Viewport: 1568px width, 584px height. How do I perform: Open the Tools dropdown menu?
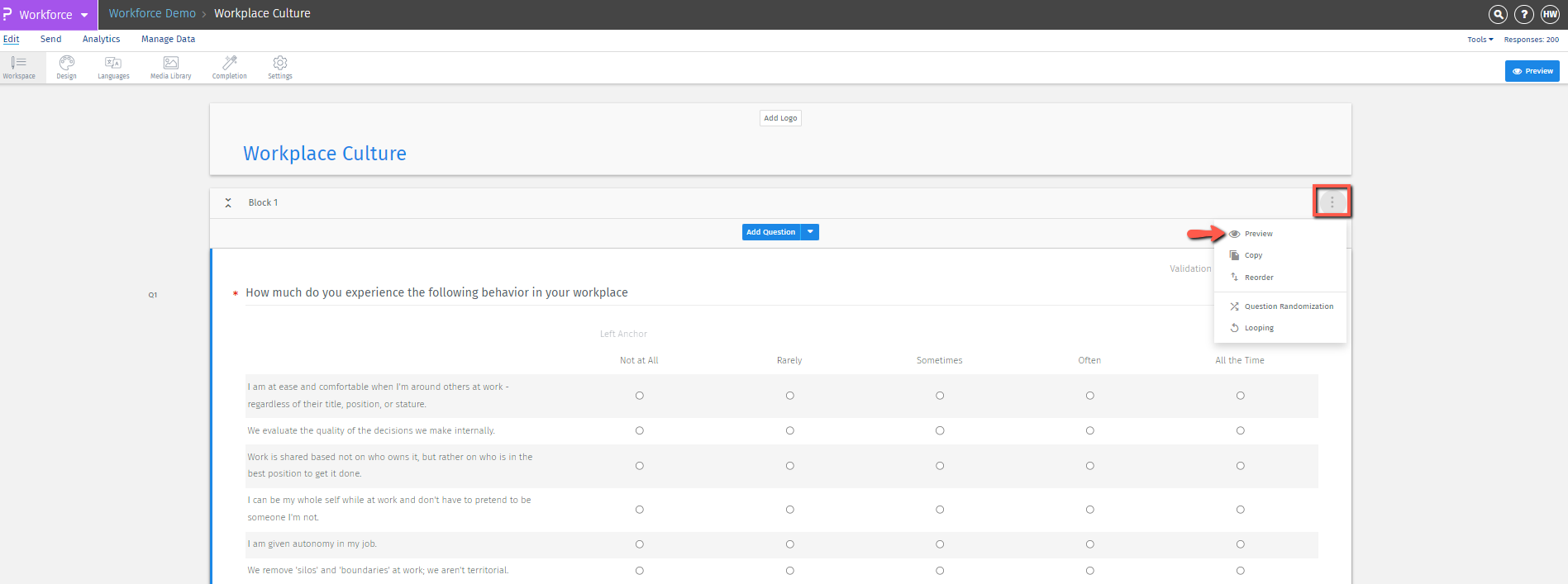pos(1480,40)
